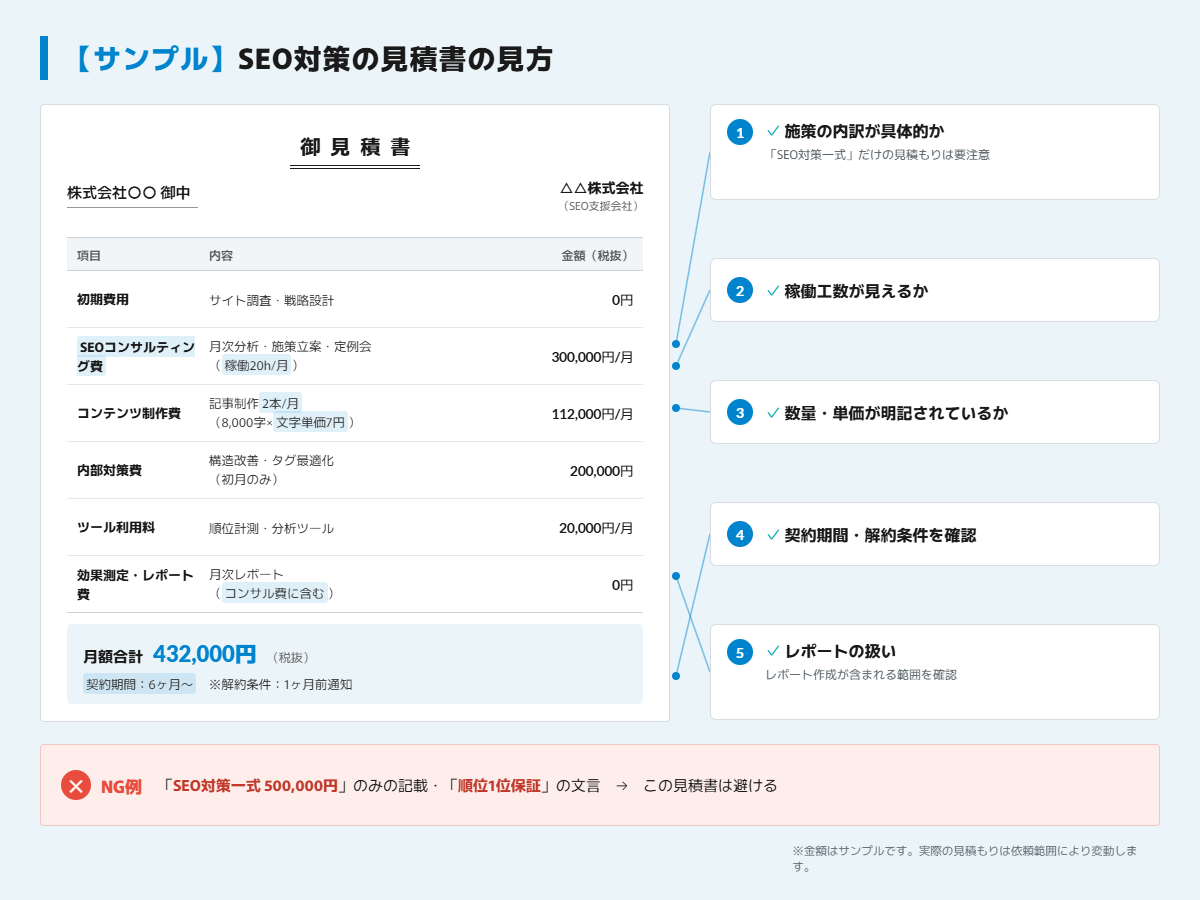Screen dimensions: 1200x900
Task: Click the 内部対策費 row label
Action: (x=109, y=470)
